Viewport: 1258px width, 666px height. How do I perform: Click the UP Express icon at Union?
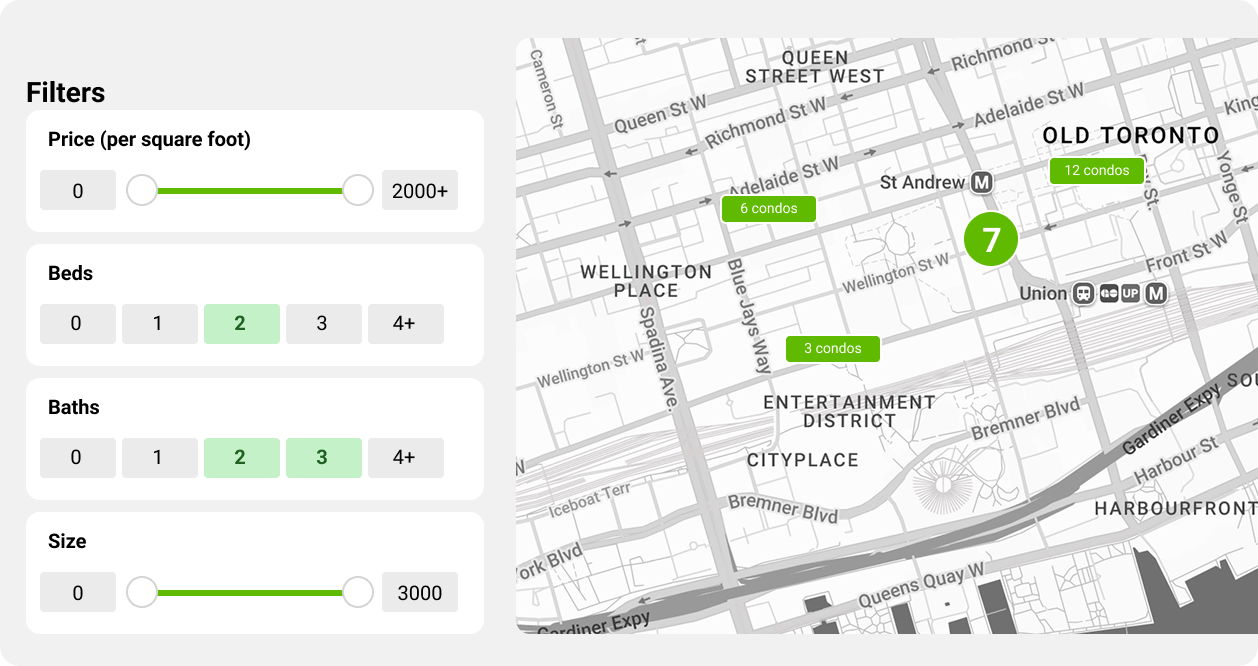coord(1130,294)
